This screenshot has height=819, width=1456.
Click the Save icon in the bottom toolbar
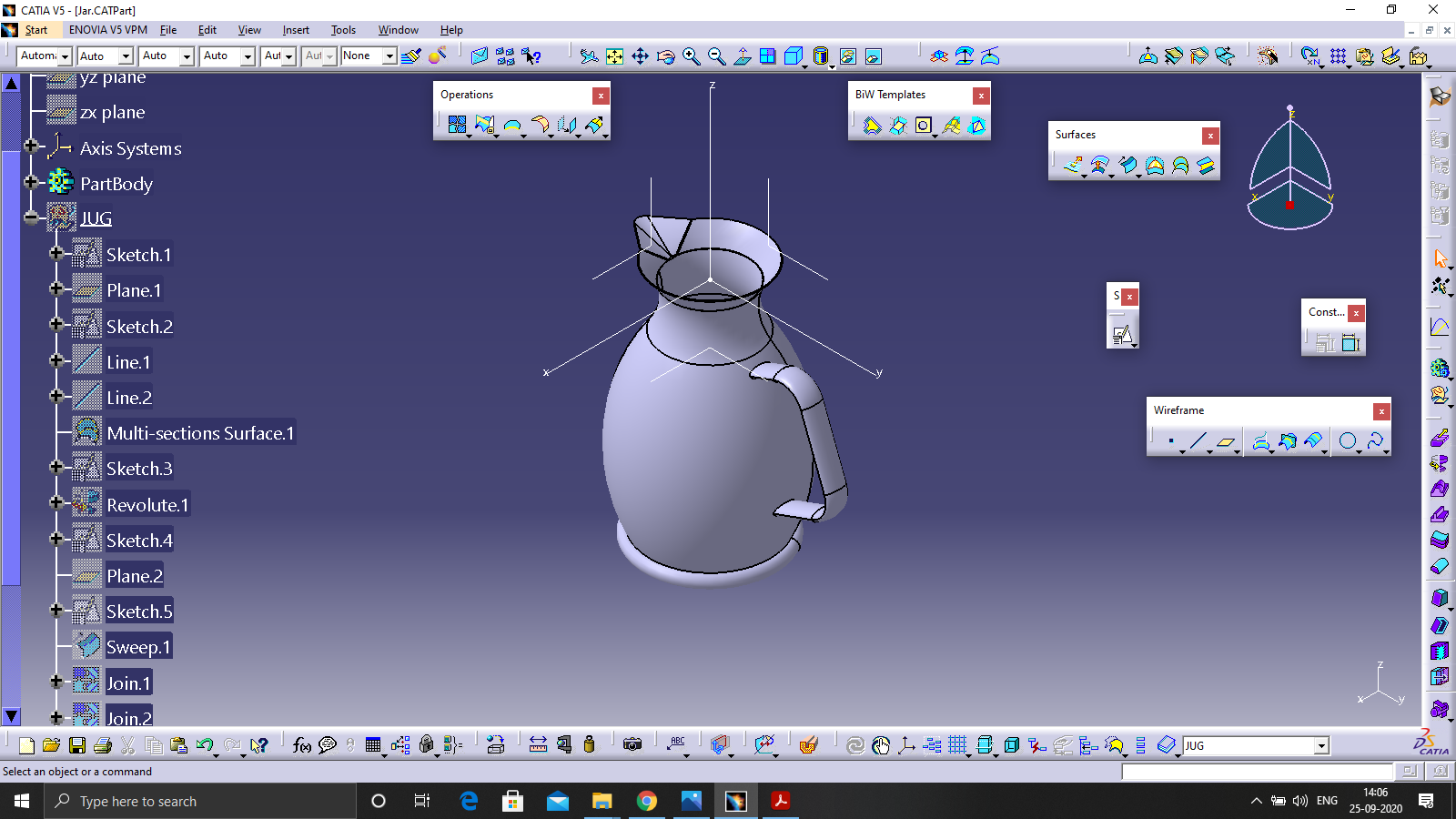point(77,745)
